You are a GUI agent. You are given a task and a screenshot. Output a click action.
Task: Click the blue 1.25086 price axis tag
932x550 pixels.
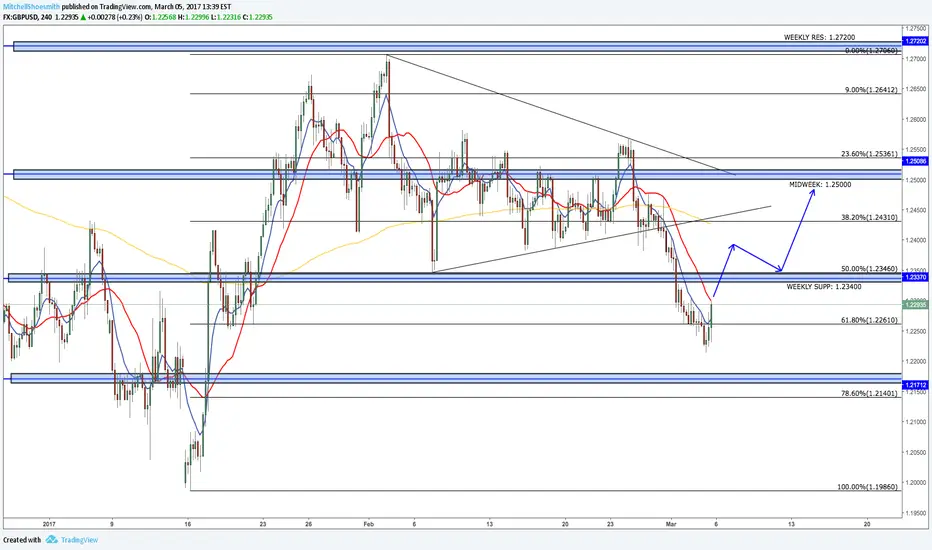(914, 161)
